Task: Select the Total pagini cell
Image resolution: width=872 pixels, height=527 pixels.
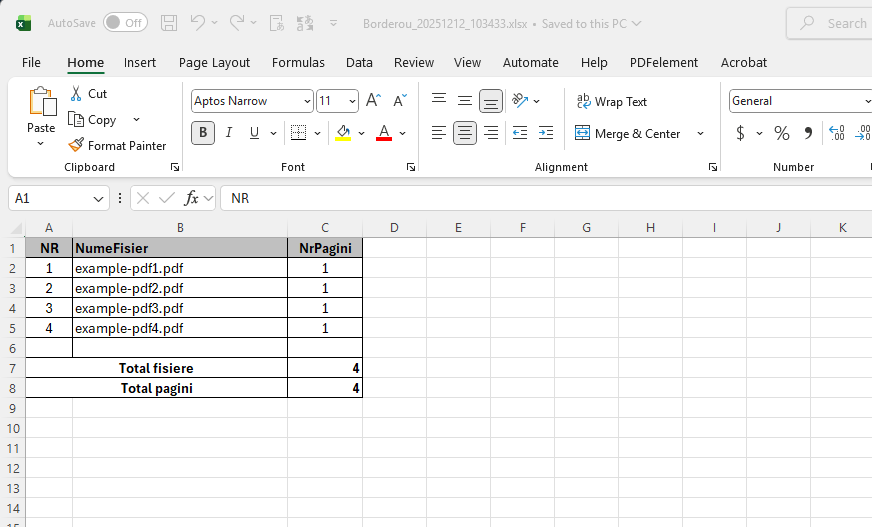Action: tap(156, 388)
